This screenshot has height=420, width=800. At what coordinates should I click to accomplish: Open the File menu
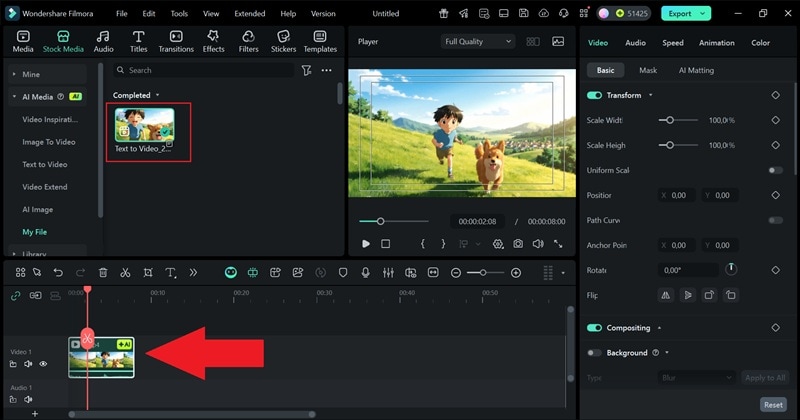(121, 14)
